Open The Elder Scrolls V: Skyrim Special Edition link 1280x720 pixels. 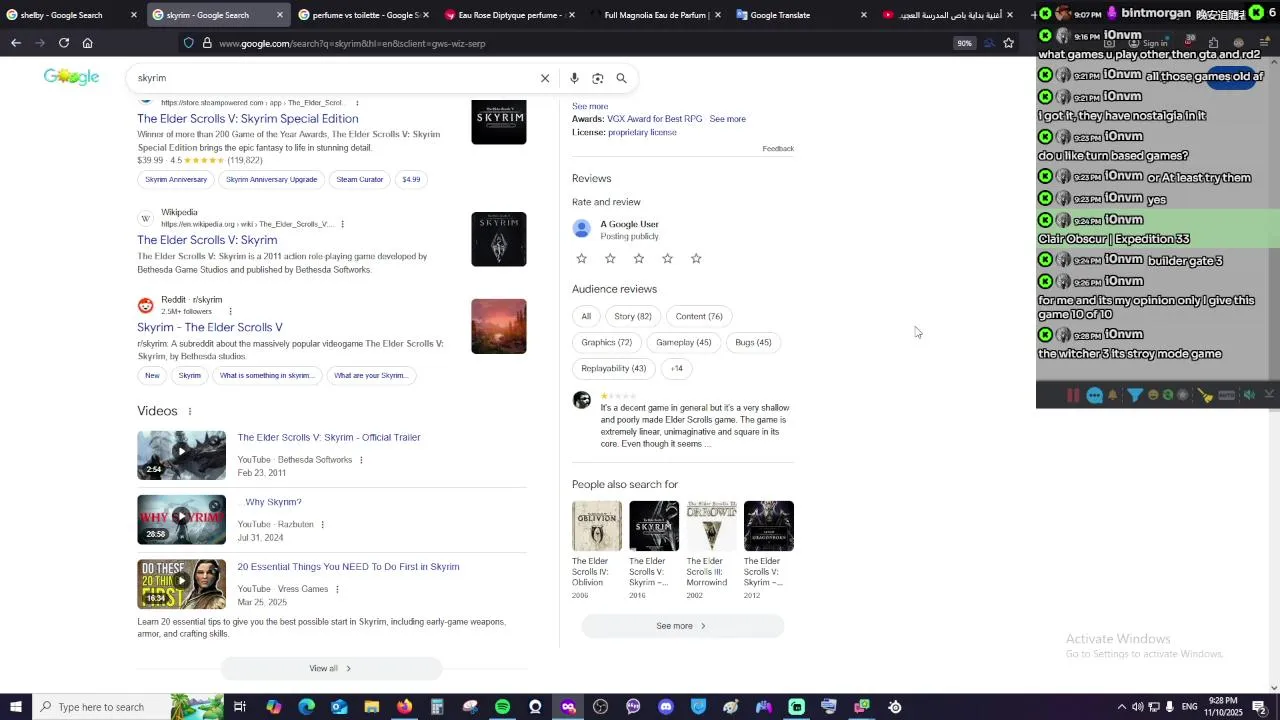[248, 118]
